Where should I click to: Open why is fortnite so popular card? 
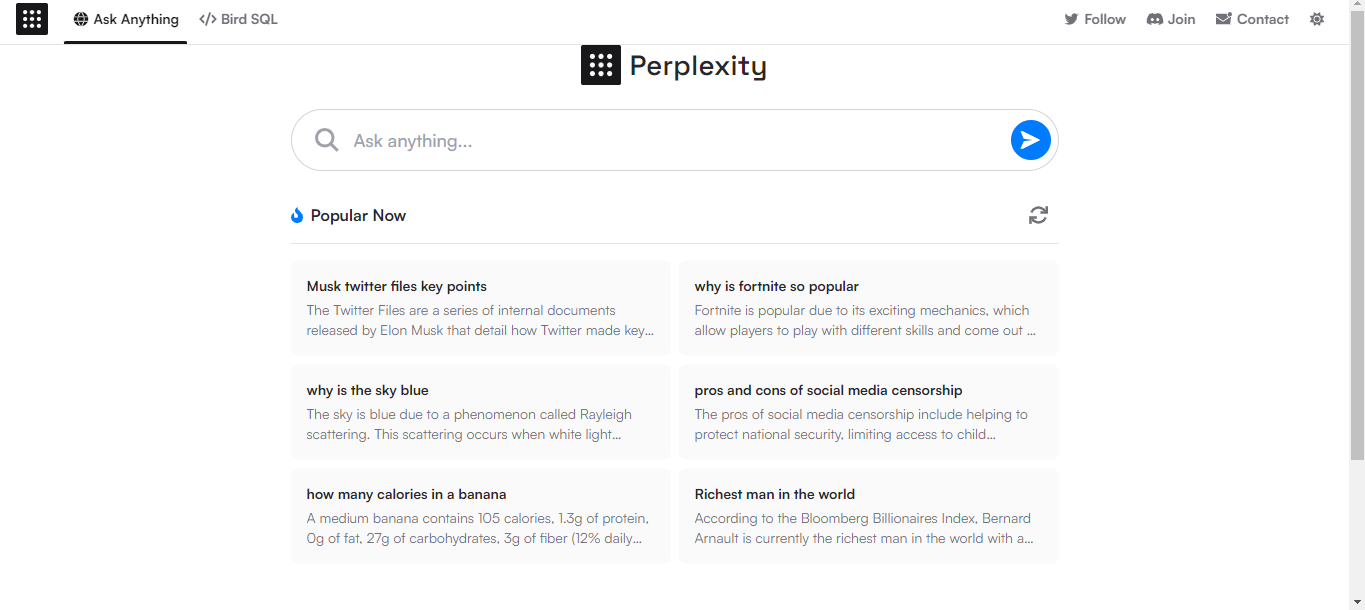(868, 308)
